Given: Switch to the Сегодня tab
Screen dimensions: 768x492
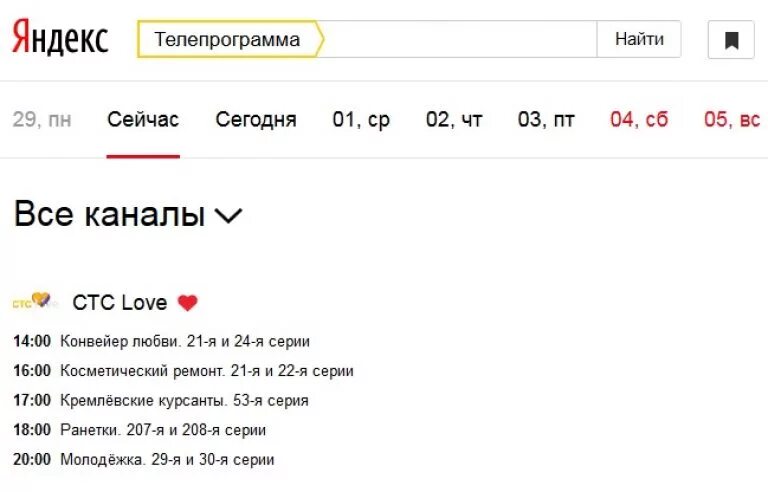Looking at the screenshot, I should point(256,120).
